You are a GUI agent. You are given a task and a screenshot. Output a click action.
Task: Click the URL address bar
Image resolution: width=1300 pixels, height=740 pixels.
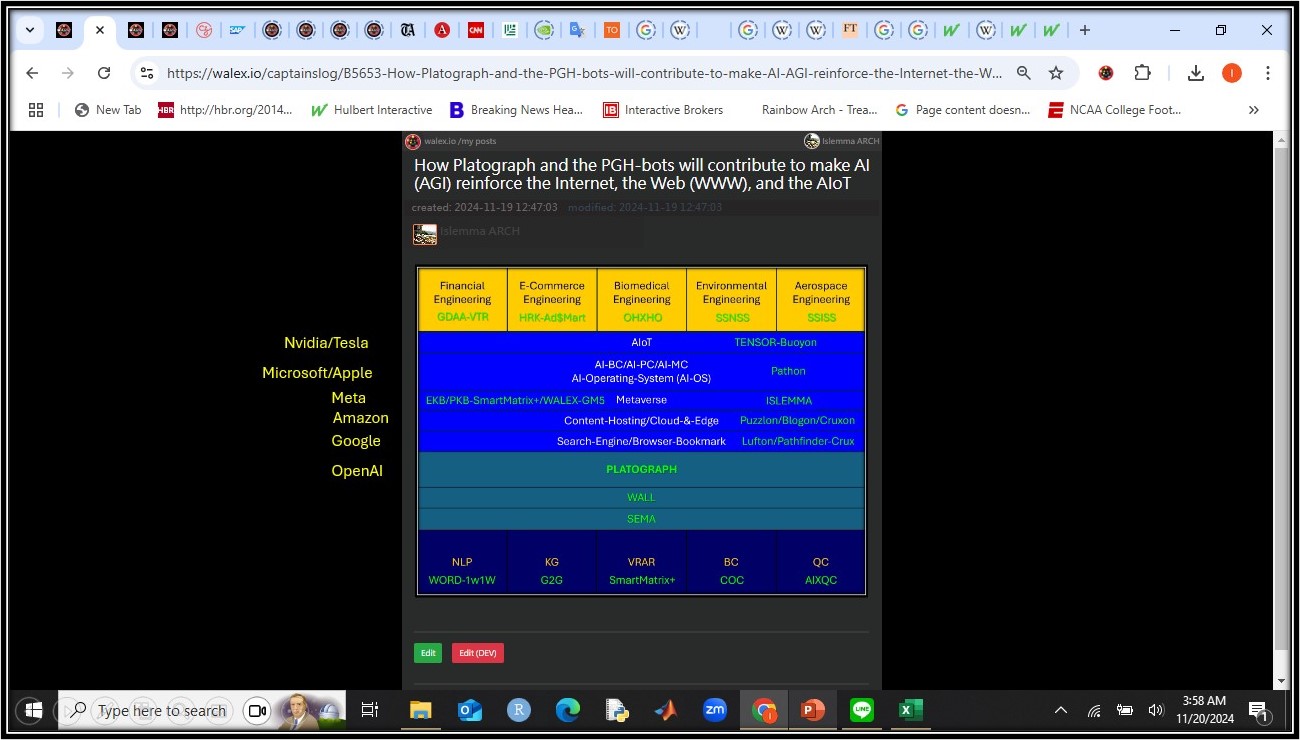[x=580, y=73]
